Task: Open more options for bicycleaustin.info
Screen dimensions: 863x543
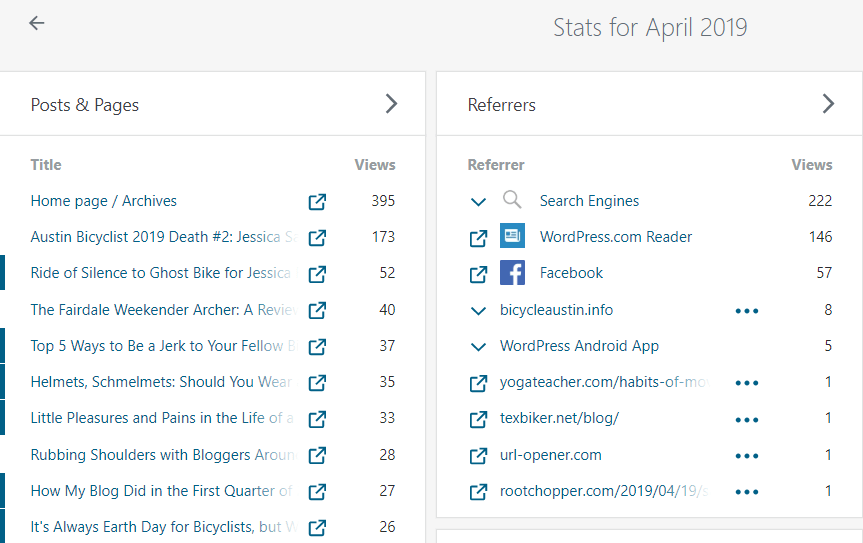Action: (x=747, y=311)
